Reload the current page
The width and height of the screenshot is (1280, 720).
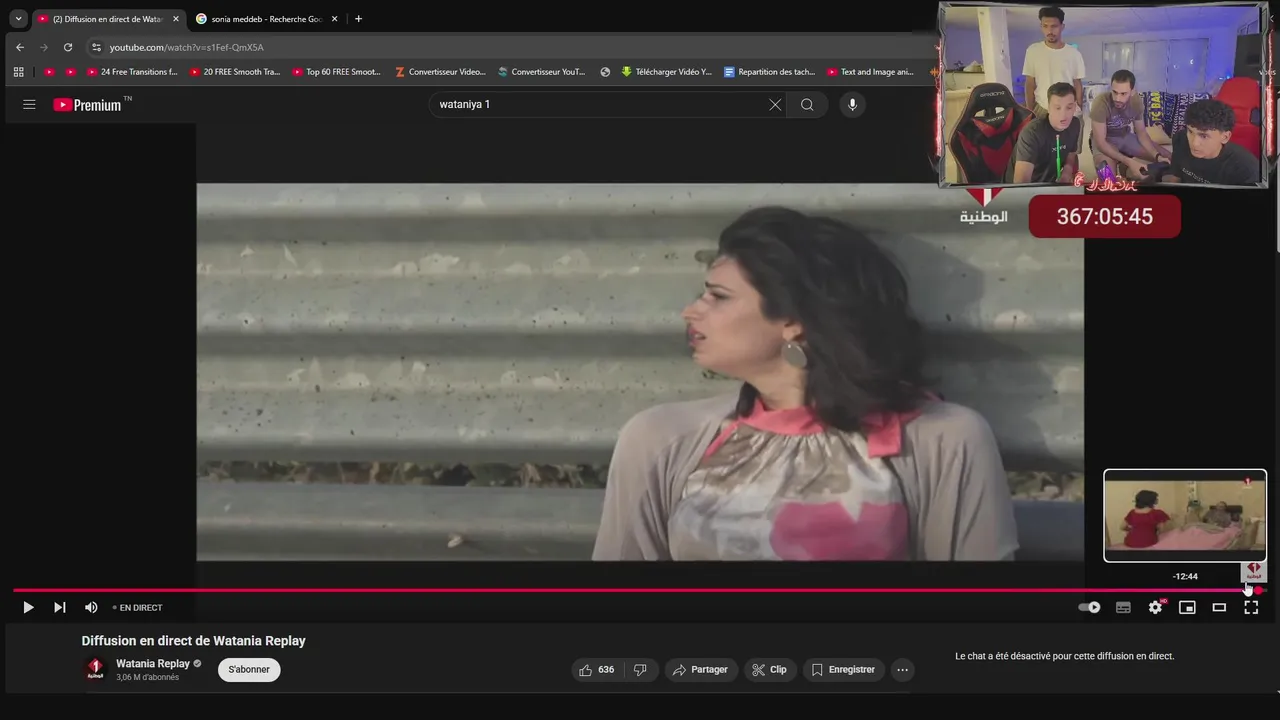[68, 47]
